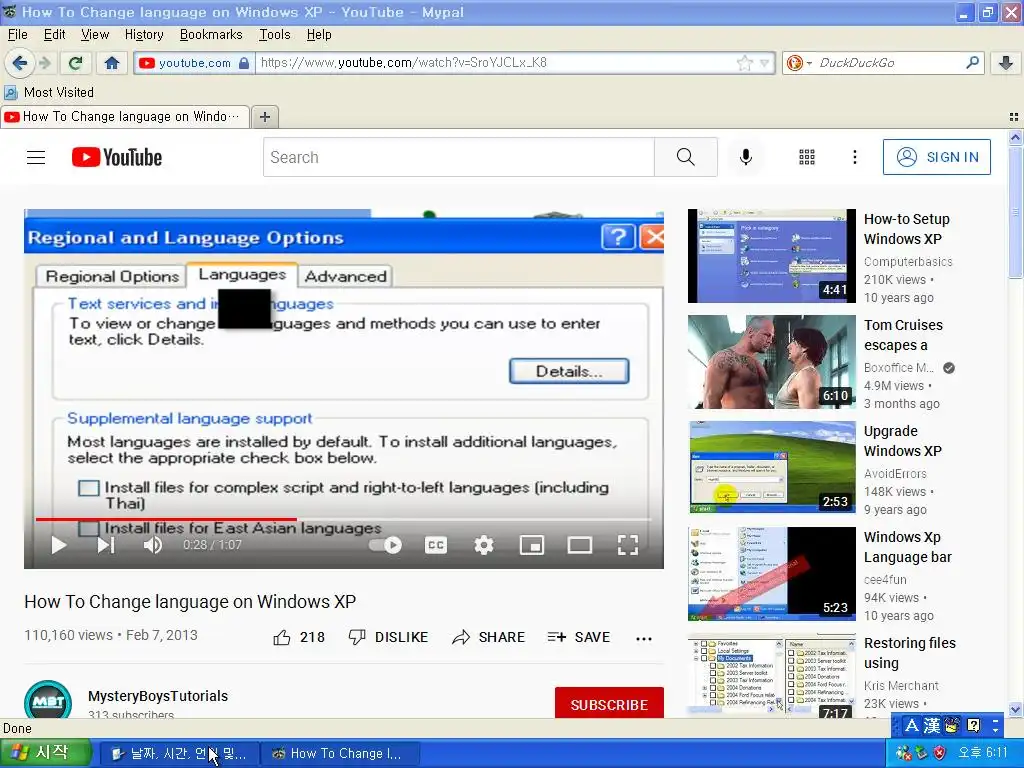Bookmark this page with the star icon
1024x768 pixels.
pos(744,63)
